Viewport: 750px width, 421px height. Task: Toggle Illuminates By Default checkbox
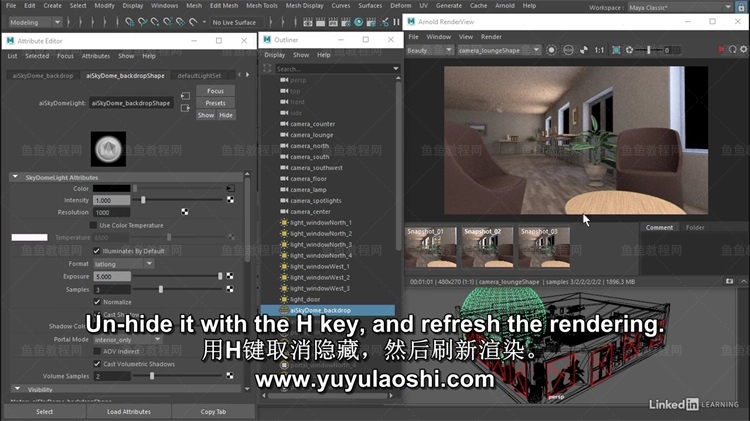coord(97,251)
